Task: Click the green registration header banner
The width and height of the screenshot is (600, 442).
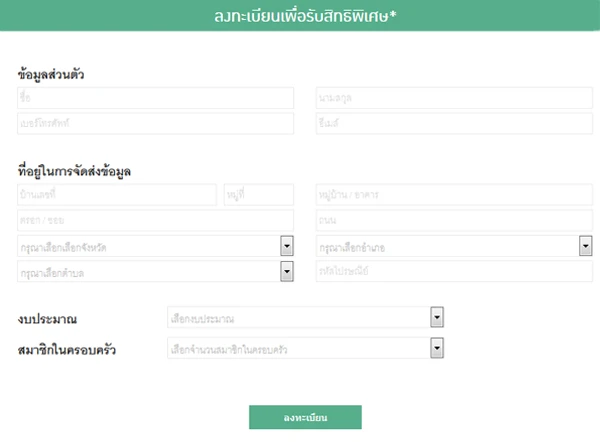Action: (x=300, y=15)
